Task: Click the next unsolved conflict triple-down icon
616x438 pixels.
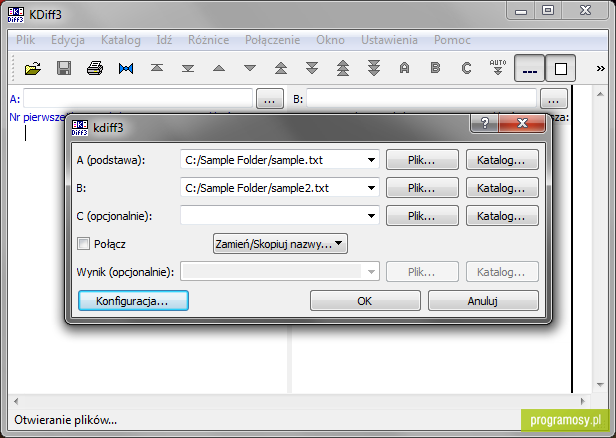Action: (x=374, y=68)
